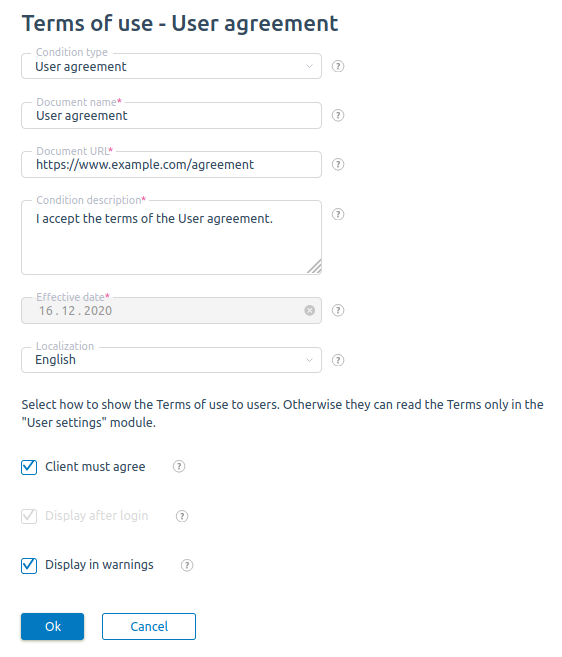Open help icon for Client must agree

click(x=179, y=466)
